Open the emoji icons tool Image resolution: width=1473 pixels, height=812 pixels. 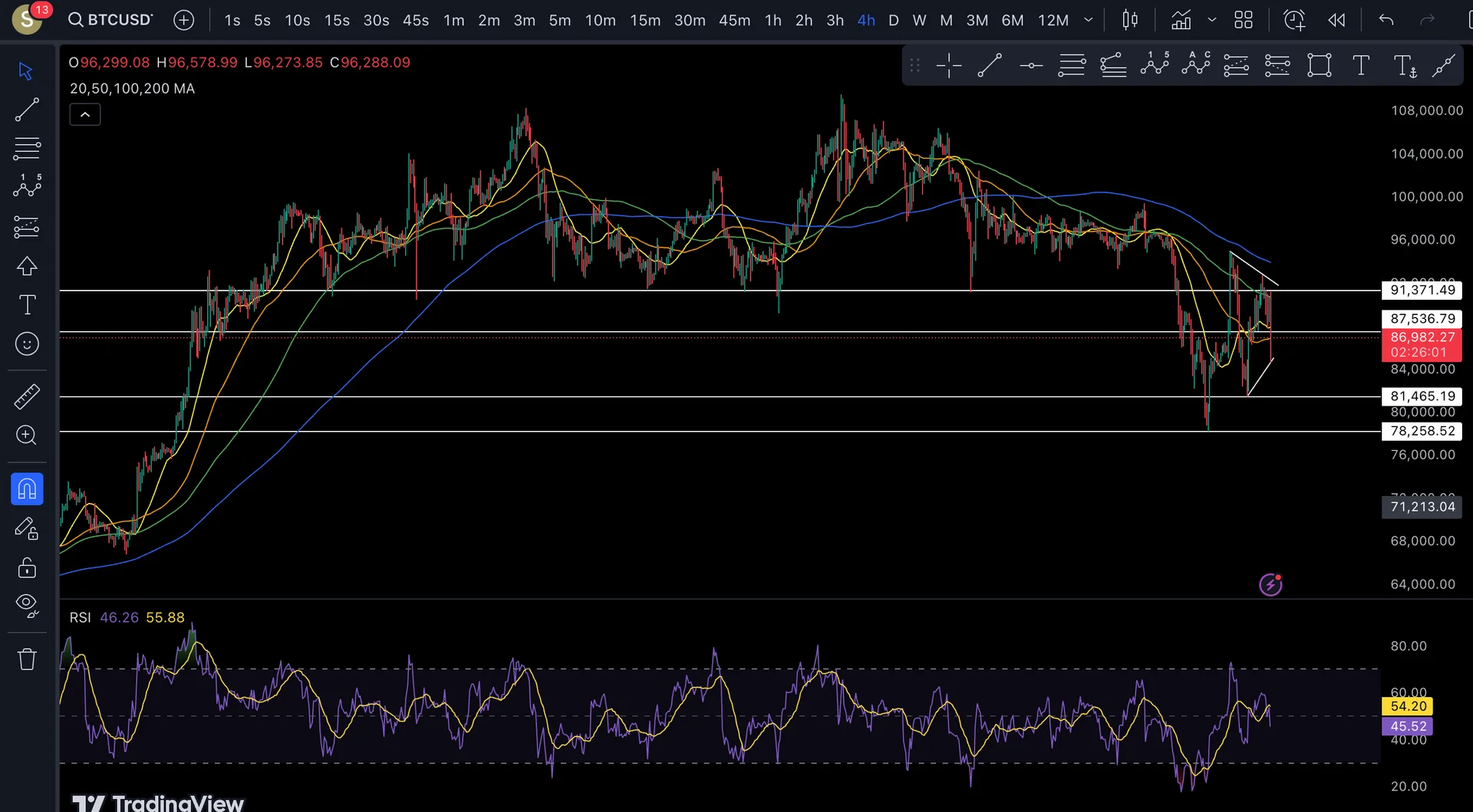(27, 344)
